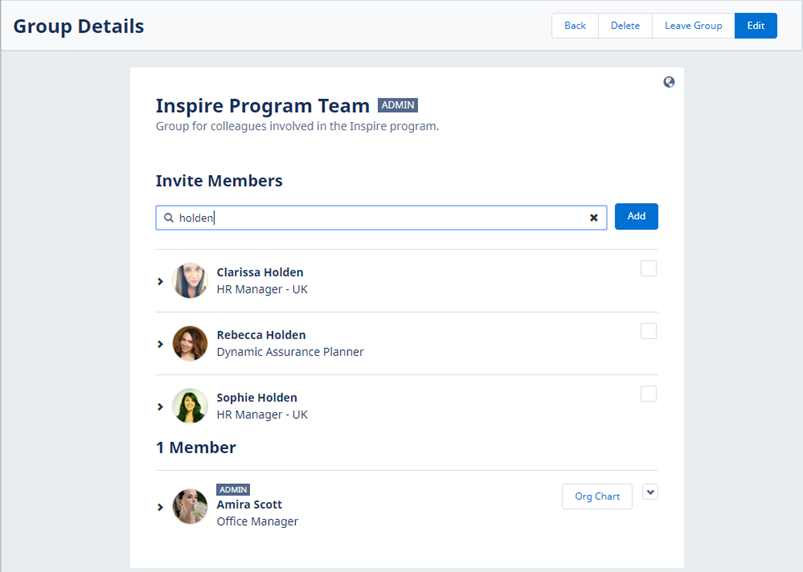
Task: Select Rebecca Holden's checkbox
Action: (648, 331)
